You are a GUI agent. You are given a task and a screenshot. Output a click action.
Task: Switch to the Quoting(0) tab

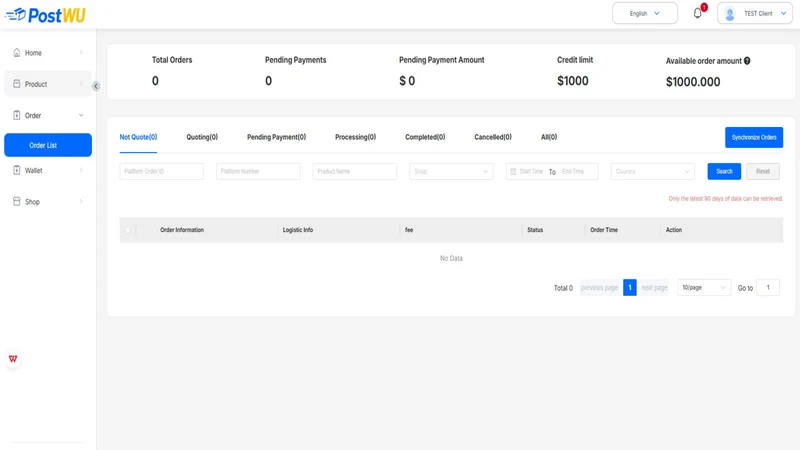point(202,137)
